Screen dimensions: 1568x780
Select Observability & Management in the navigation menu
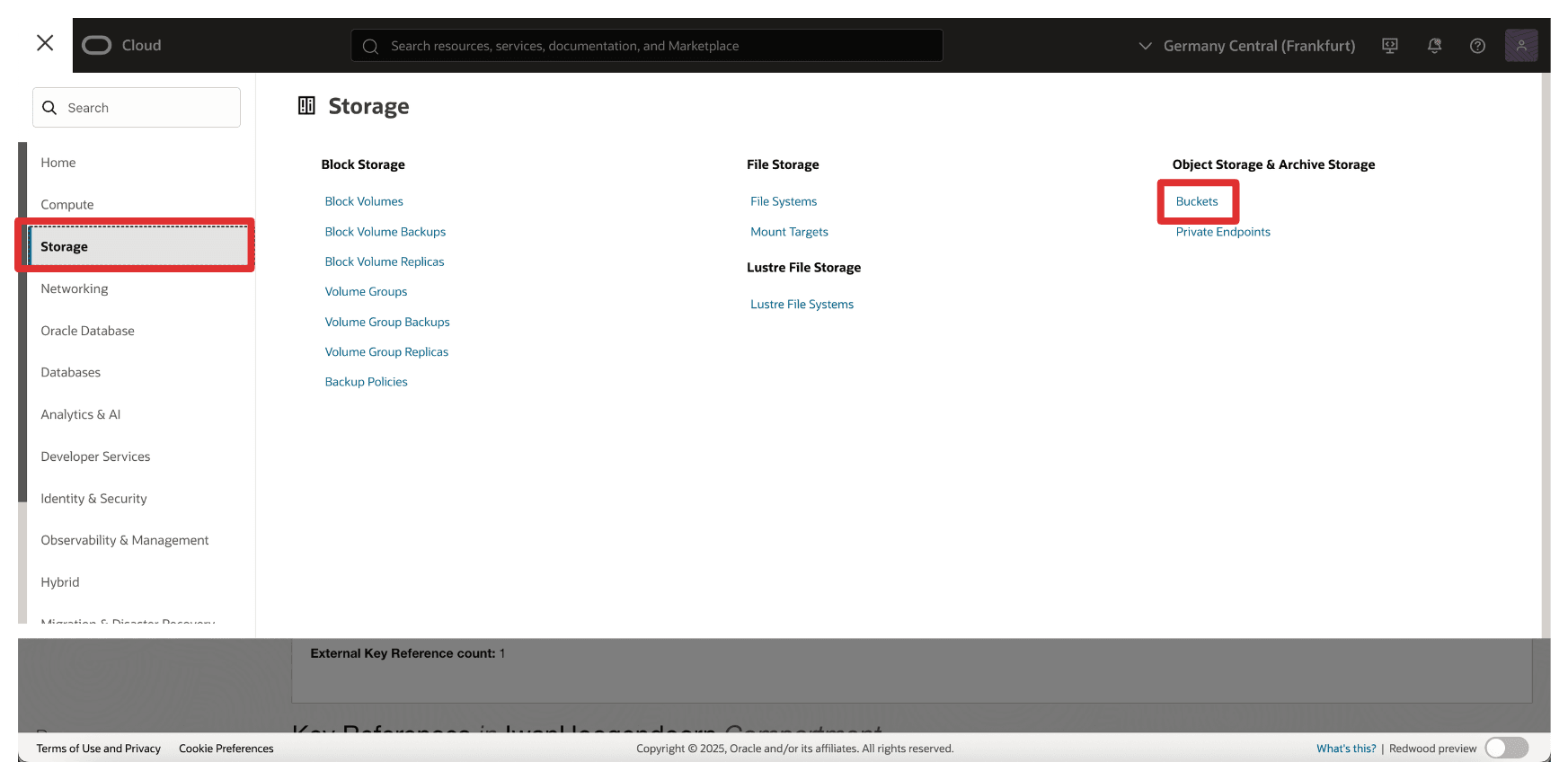coord(125,540)
